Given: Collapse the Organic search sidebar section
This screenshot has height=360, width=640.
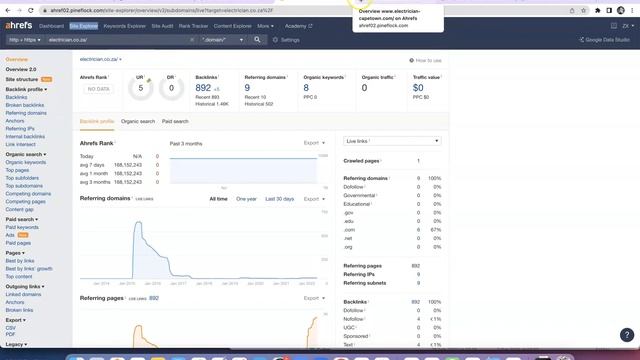Looking at the screenshot, I should (x=26, y=155).
